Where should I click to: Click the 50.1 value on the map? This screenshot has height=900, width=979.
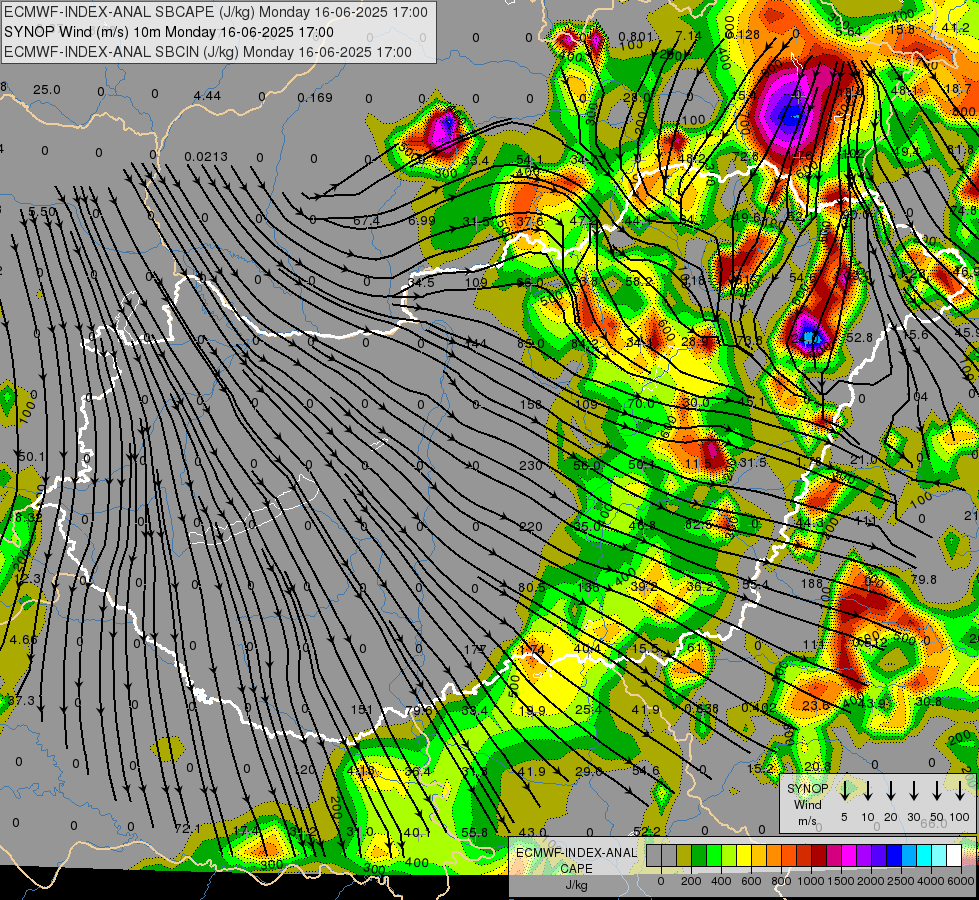pyautogui.click(x=31, y=457)
